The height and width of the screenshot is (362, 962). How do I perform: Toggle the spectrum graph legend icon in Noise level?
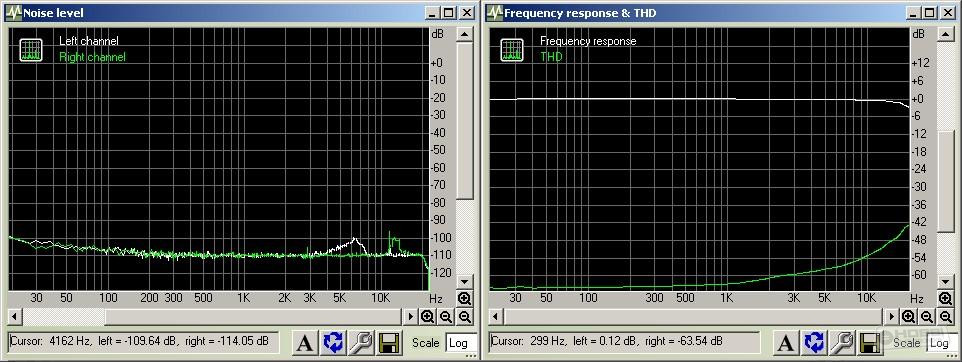point(31,50)
